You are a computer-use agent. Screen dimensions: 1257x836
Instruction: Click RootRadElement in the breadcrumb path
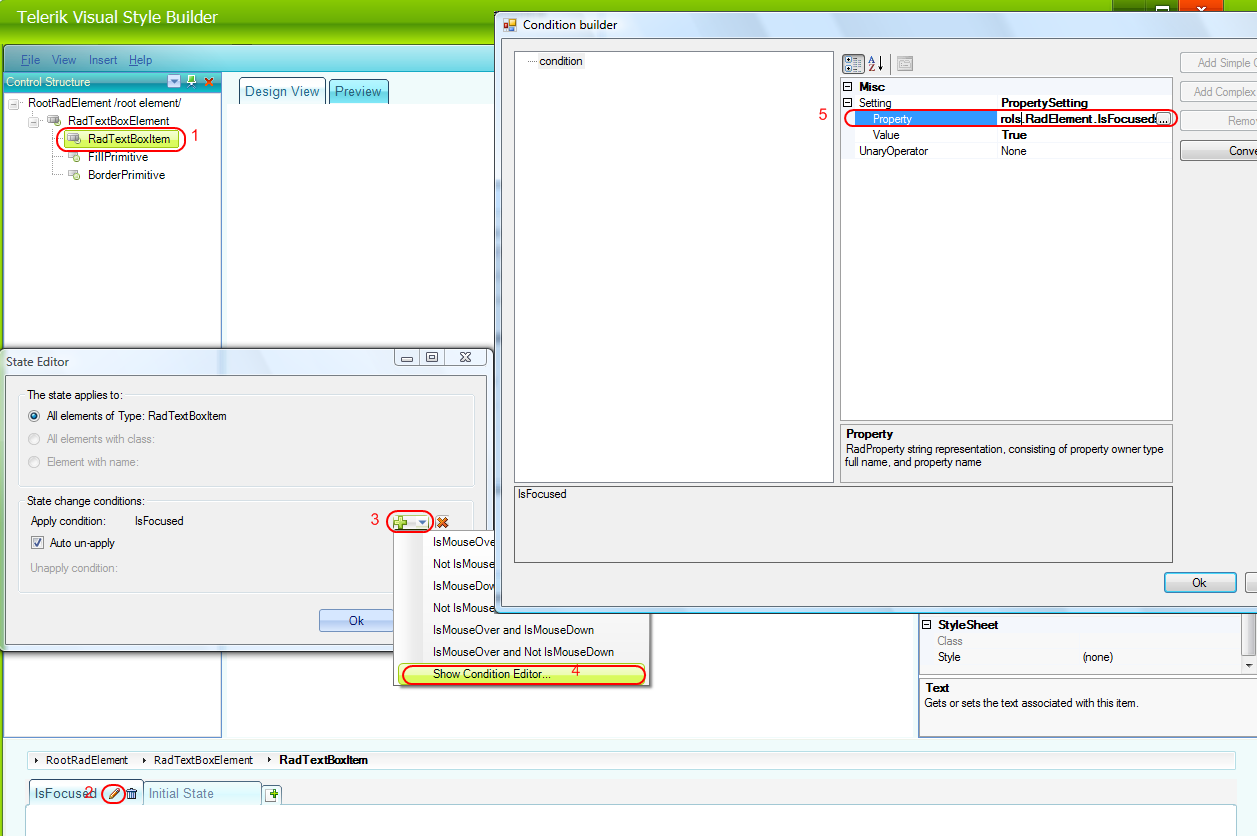[87, 760]
